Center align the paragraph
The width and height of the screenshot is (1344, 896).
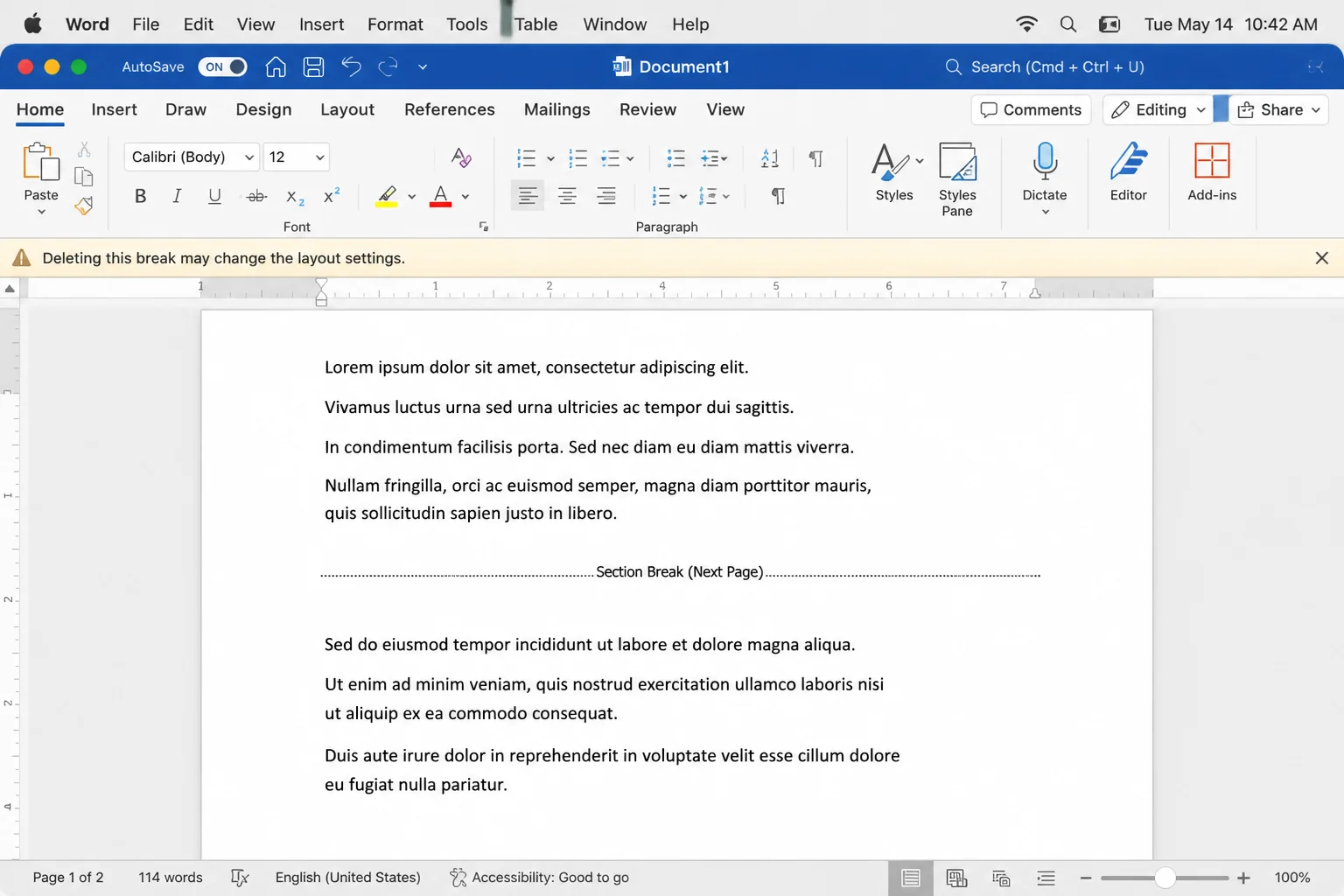567,196
